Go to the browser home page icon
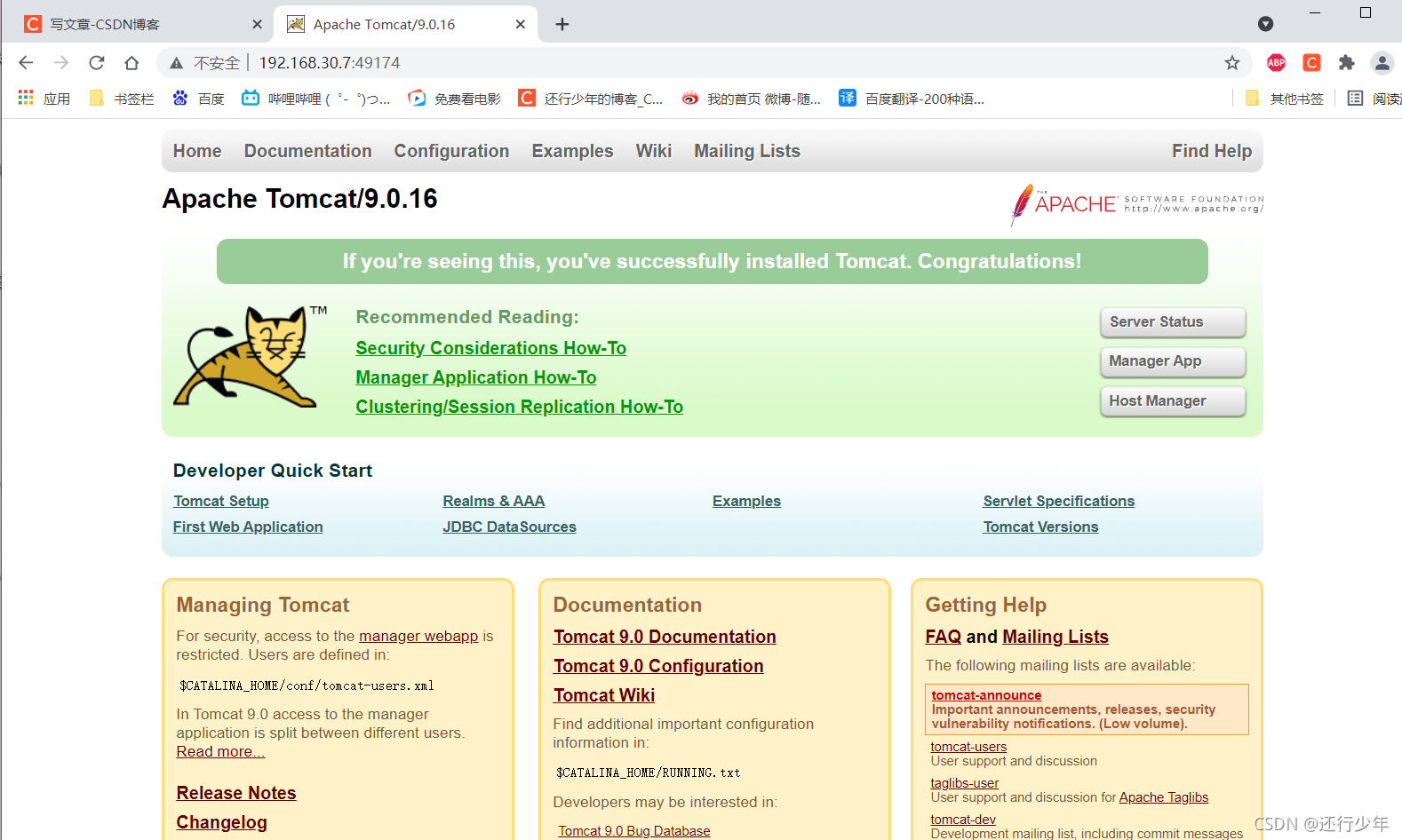Image resolution: width=1402 pixels, height=840 pixels. [131, 62]
